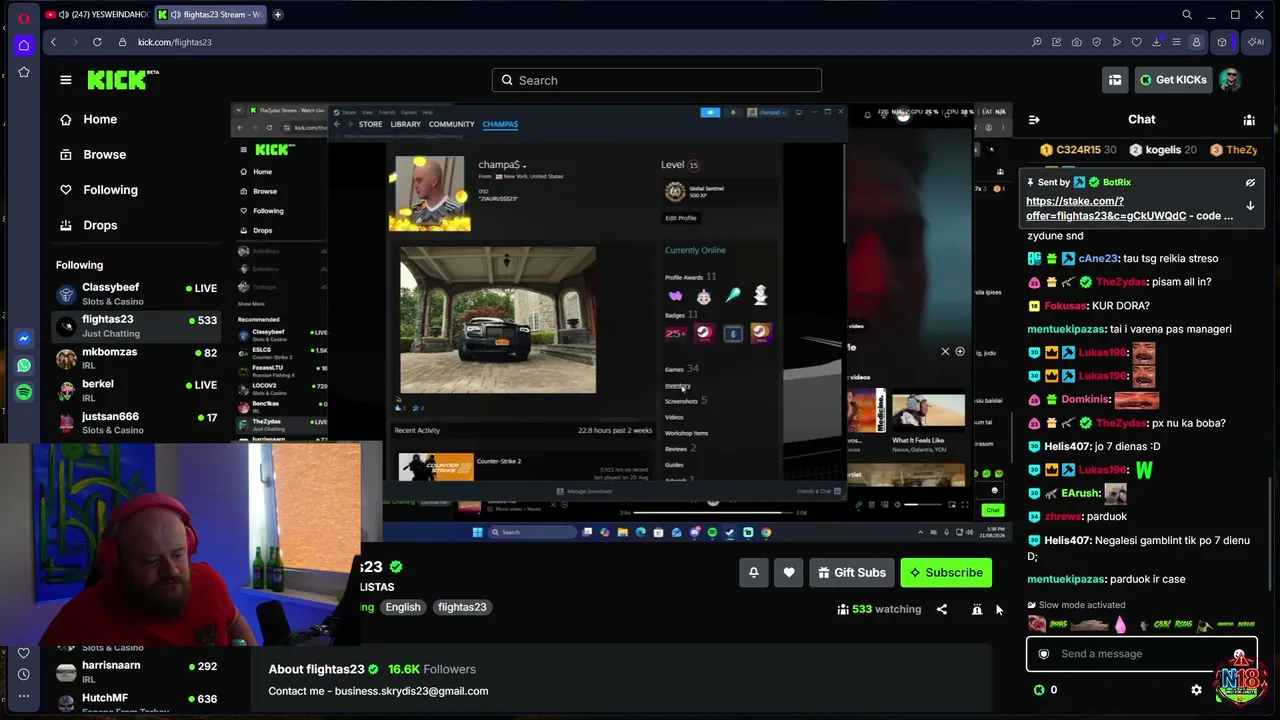The image size is (1280, 720).
Task: Open Opera sidebar WhatsApp icon
Action: (x=24, y=366)
